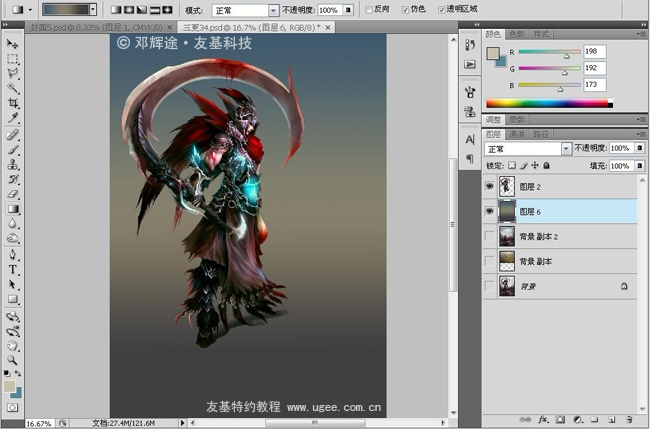Select the Zoom tool
Viewport: 650px width, 429px height.
[12, 360]
